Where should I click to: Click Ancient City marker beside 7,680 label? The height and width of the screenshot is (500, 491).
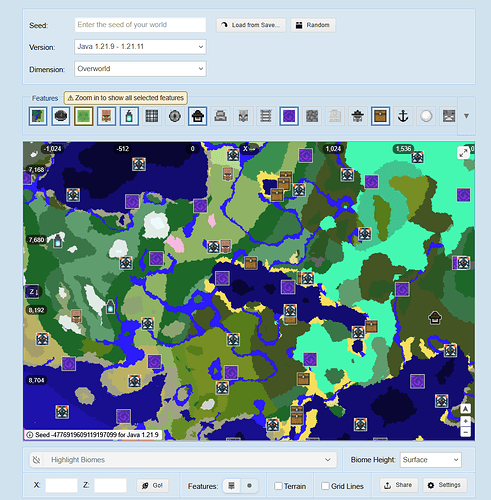tap(58, 241)
